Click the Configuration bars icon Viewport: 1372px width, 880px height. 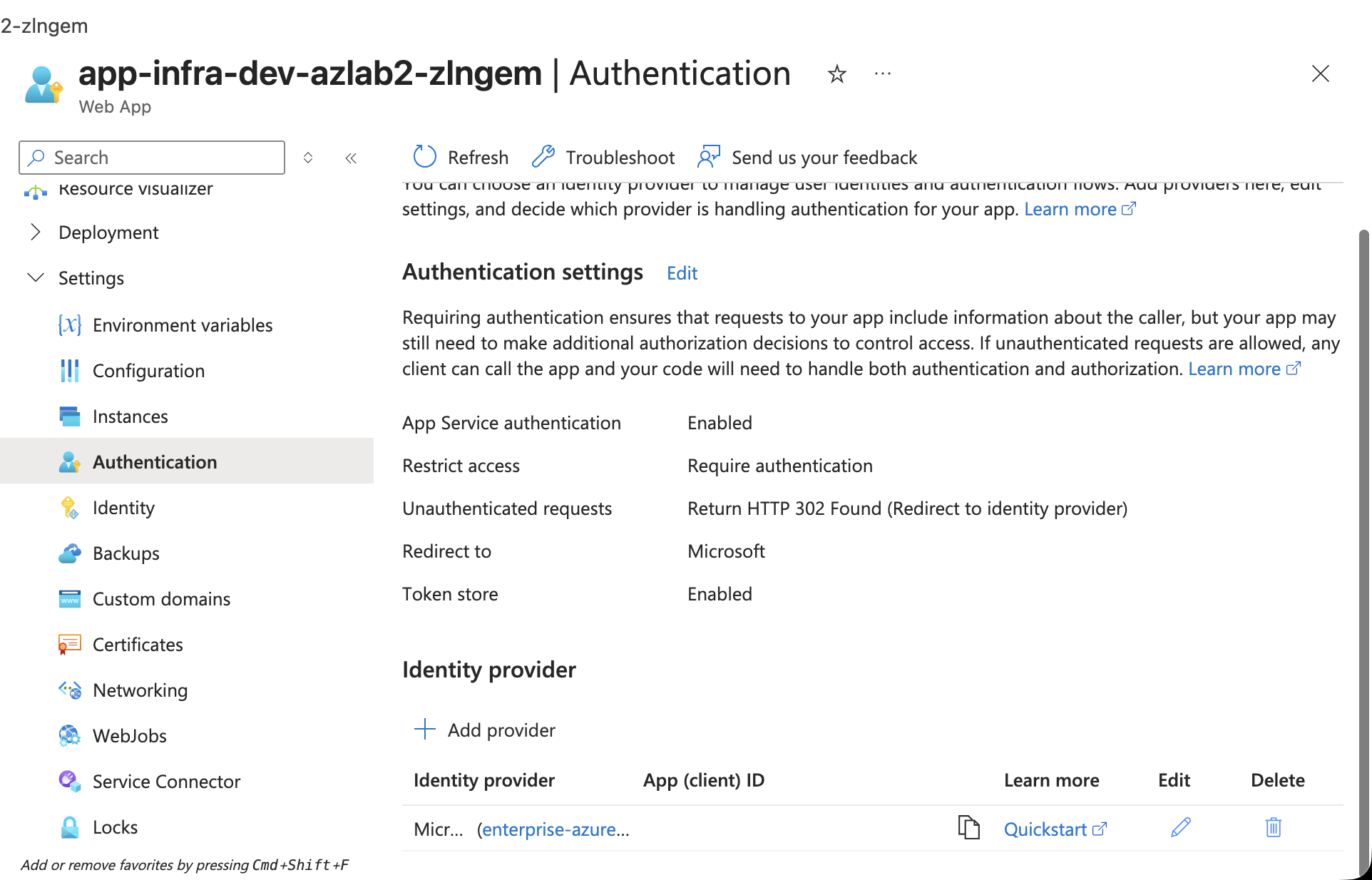[x=69, y=371]
